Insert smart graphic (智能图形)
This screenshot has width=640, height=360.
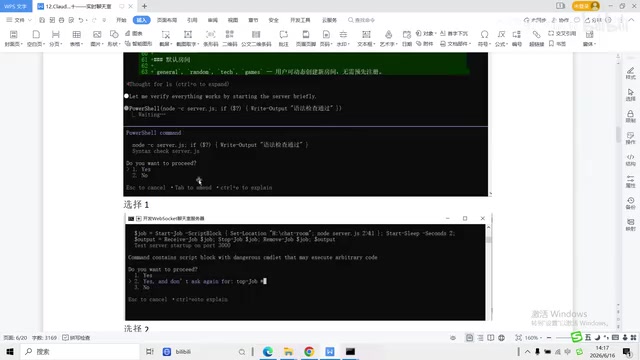138,43
